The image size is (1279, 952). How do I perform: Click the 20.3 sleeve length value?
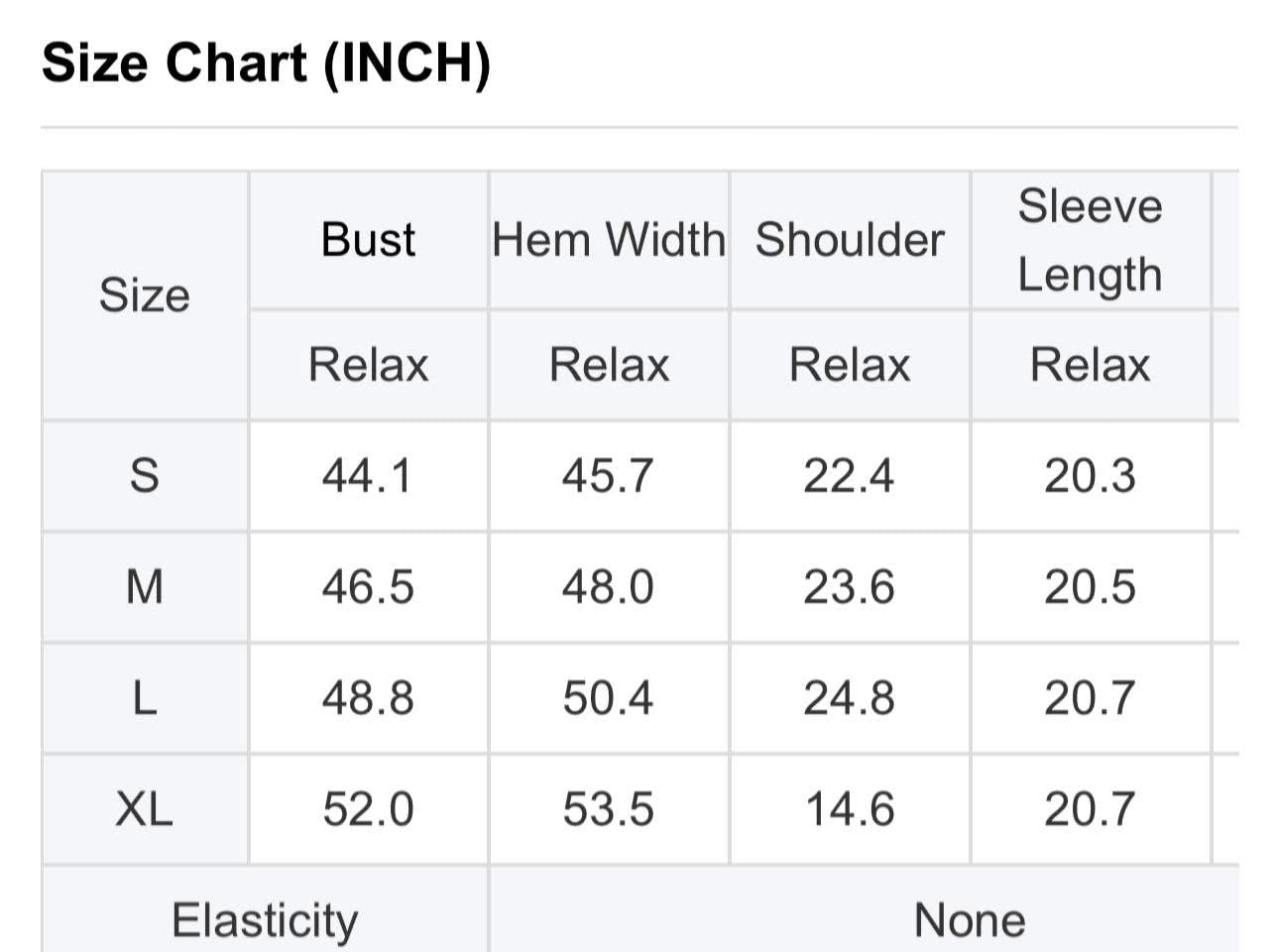(x=1090, y=476)
